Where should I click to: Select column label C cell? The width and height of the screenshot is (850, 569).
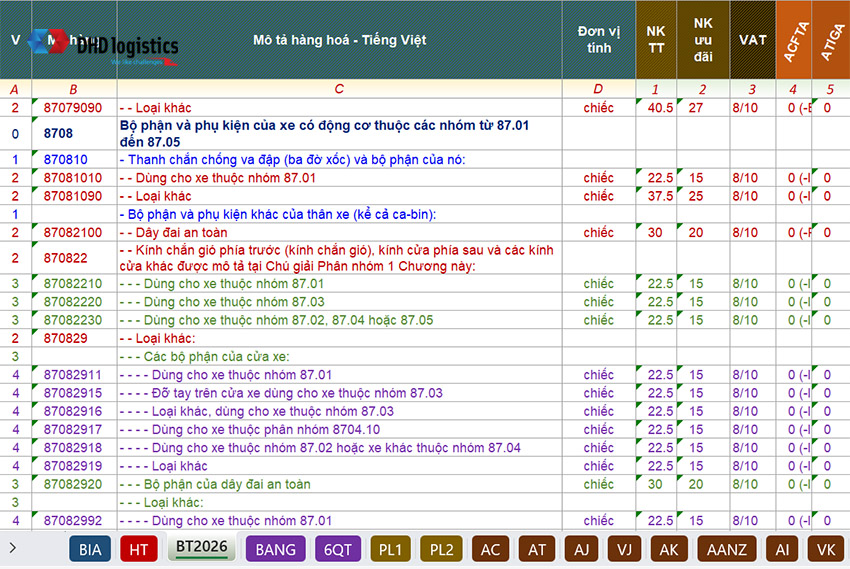click(x=339, y=89)
